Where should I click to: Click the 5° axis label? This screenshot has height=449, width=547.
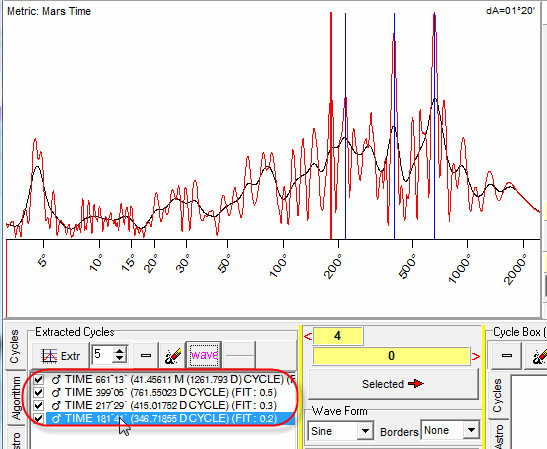pyautogui.click(x=42, y=261)
